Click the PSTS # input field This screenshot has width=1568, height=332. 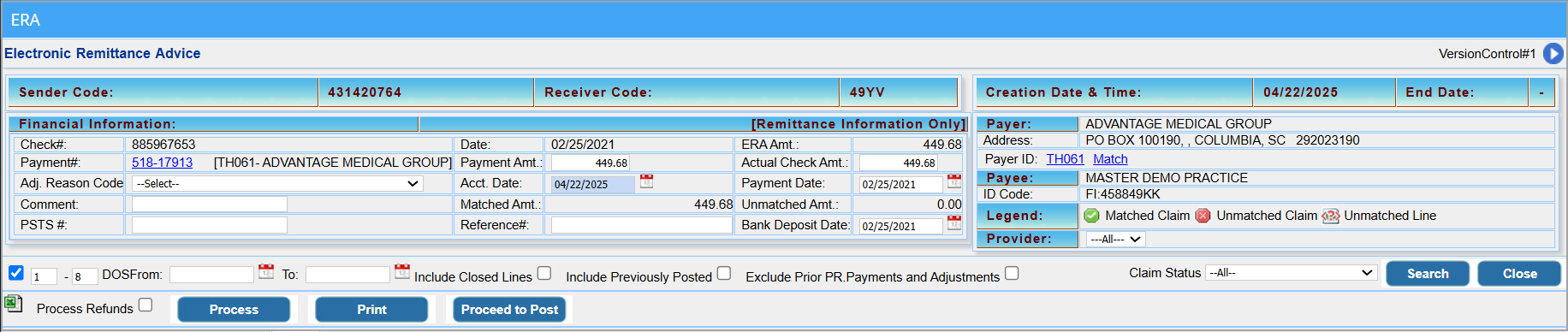pyautogui.click(x=210, y=225)
